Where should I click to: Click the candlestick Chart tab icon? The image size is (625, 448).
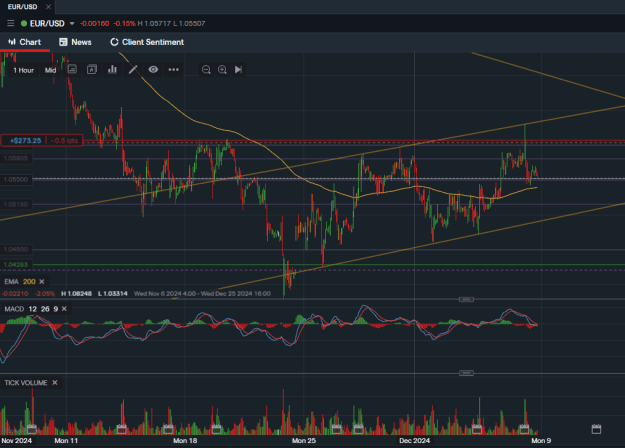pos(12,42)
